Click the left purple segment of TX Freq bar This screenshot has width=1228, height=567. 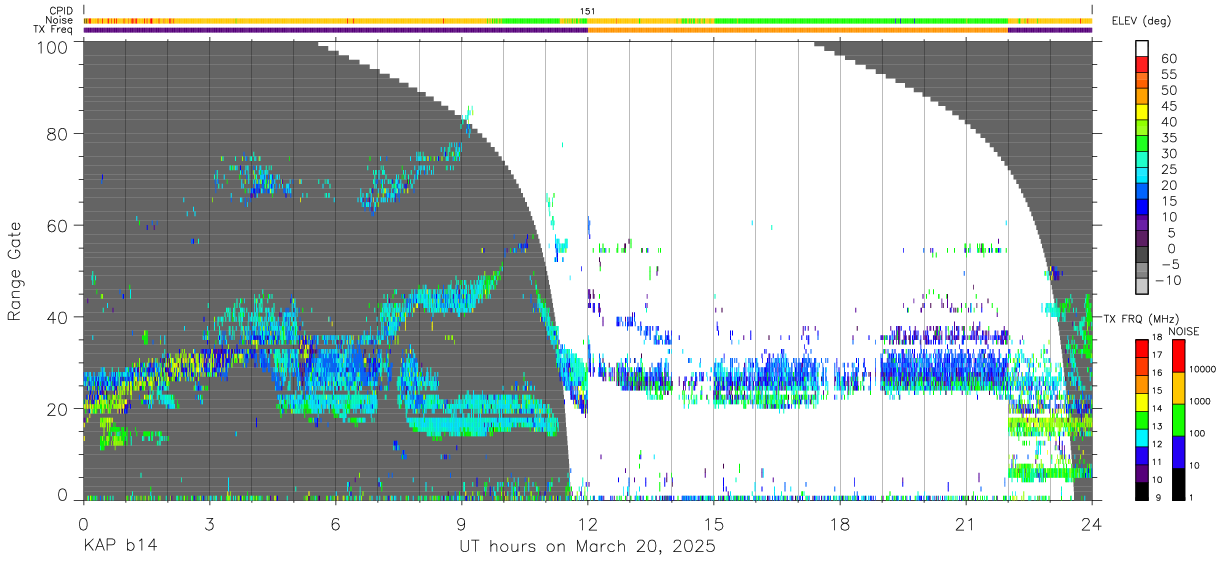335,30
